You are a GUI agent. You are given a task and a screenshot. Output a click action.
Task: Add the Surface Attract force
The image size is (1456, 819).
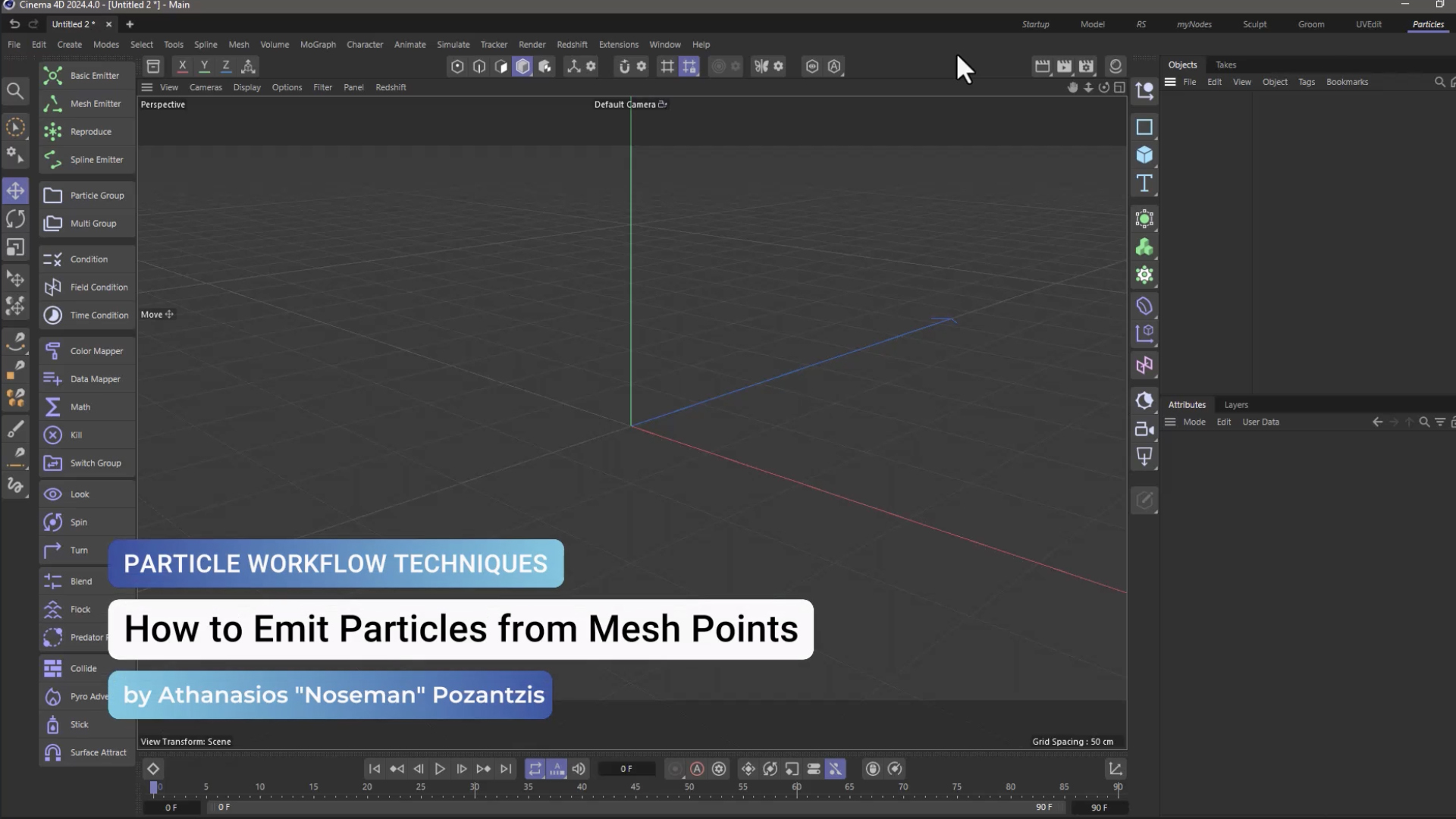87,753
